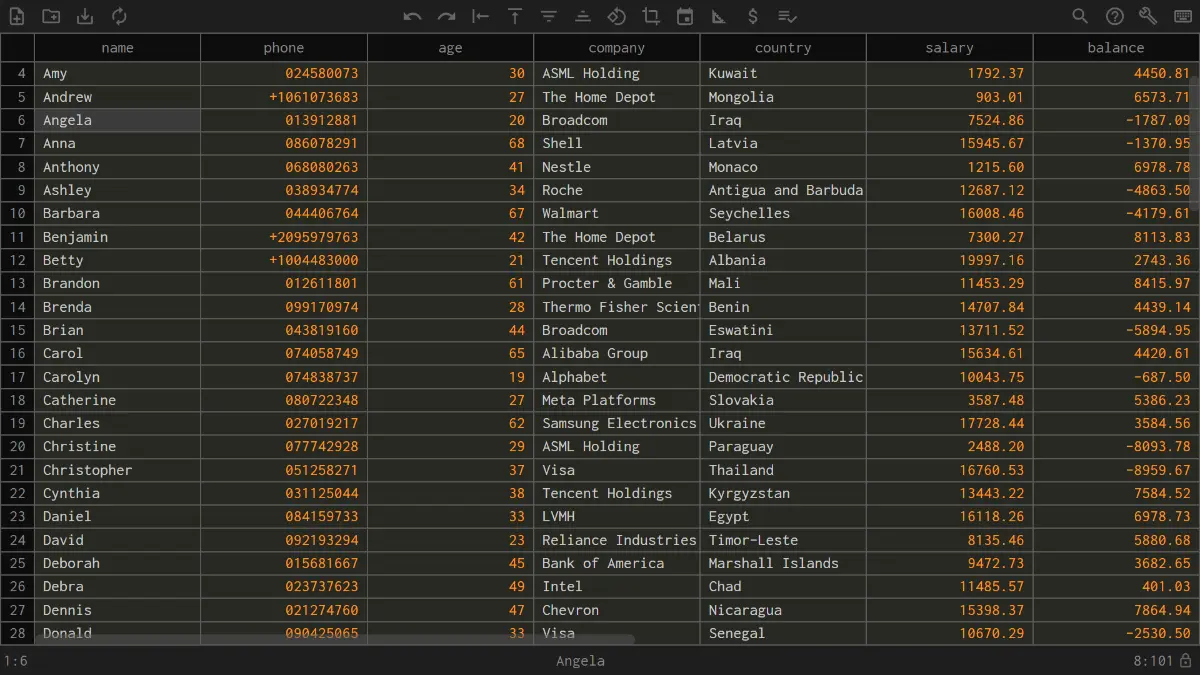Click the lock icon in status bar

tap(1185, 661)
